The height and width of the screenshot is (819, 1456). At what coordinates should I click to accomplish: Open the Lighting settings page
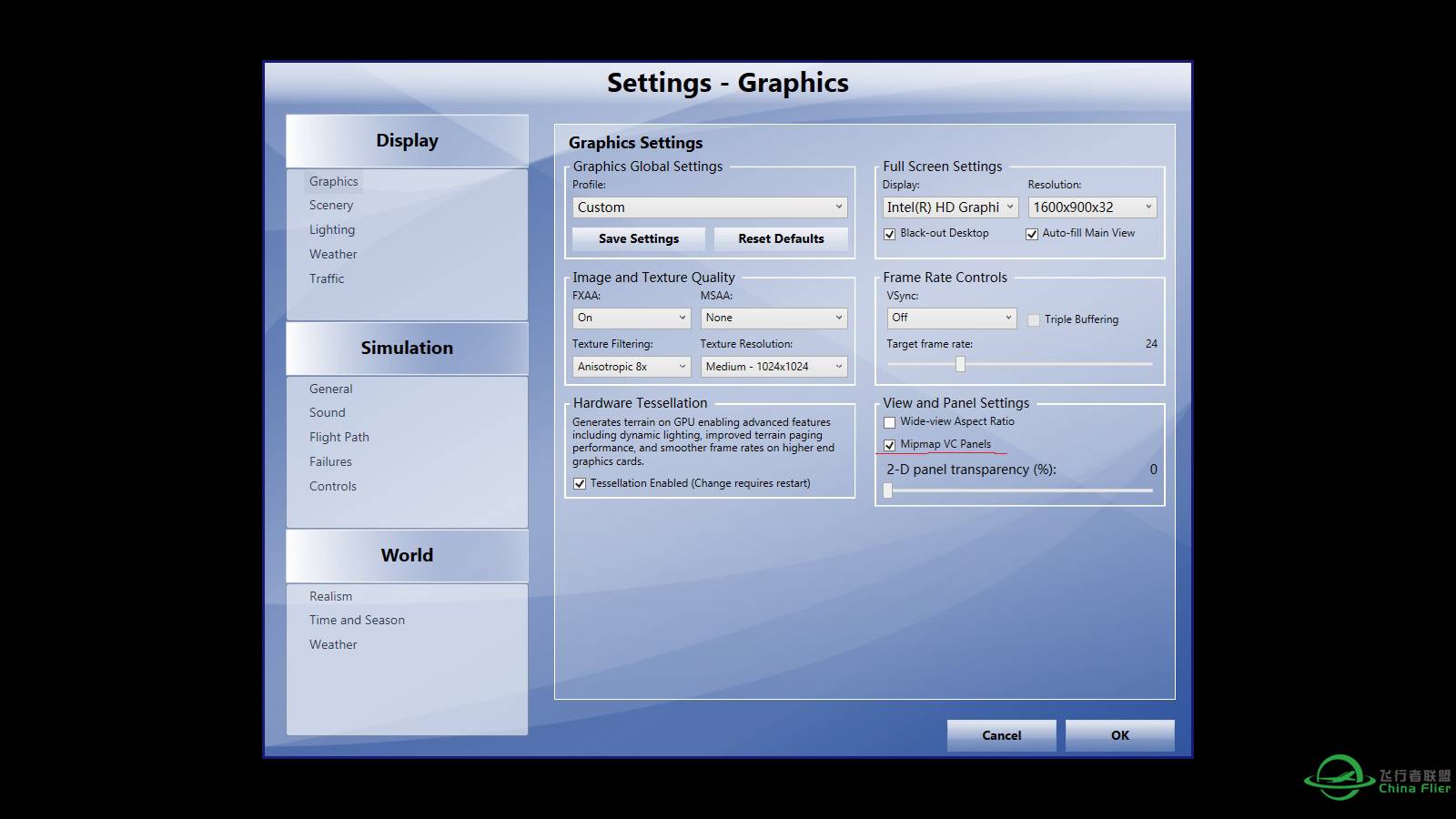[332, 229]
